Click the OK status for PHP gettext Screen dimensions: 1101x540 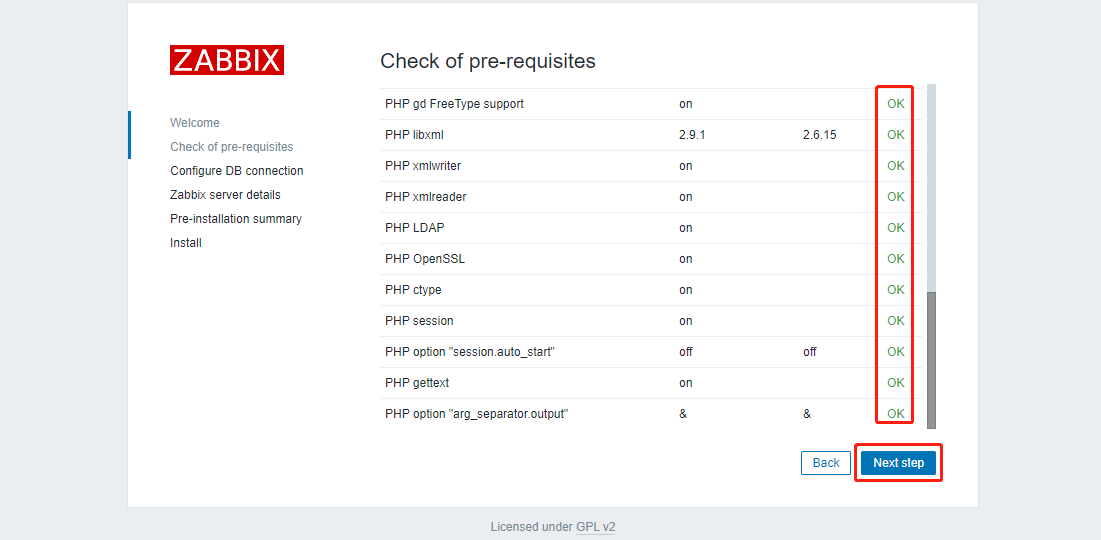coord(896,383)
